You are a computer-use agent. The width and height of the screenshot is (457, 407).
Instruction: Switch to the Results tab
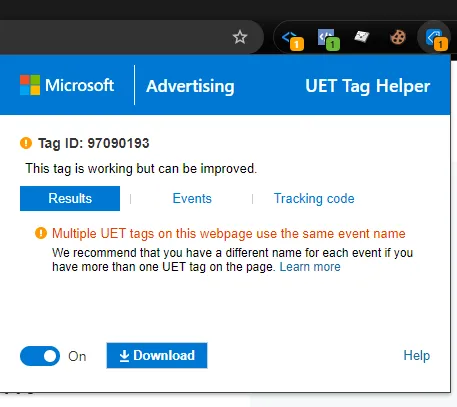70,198
